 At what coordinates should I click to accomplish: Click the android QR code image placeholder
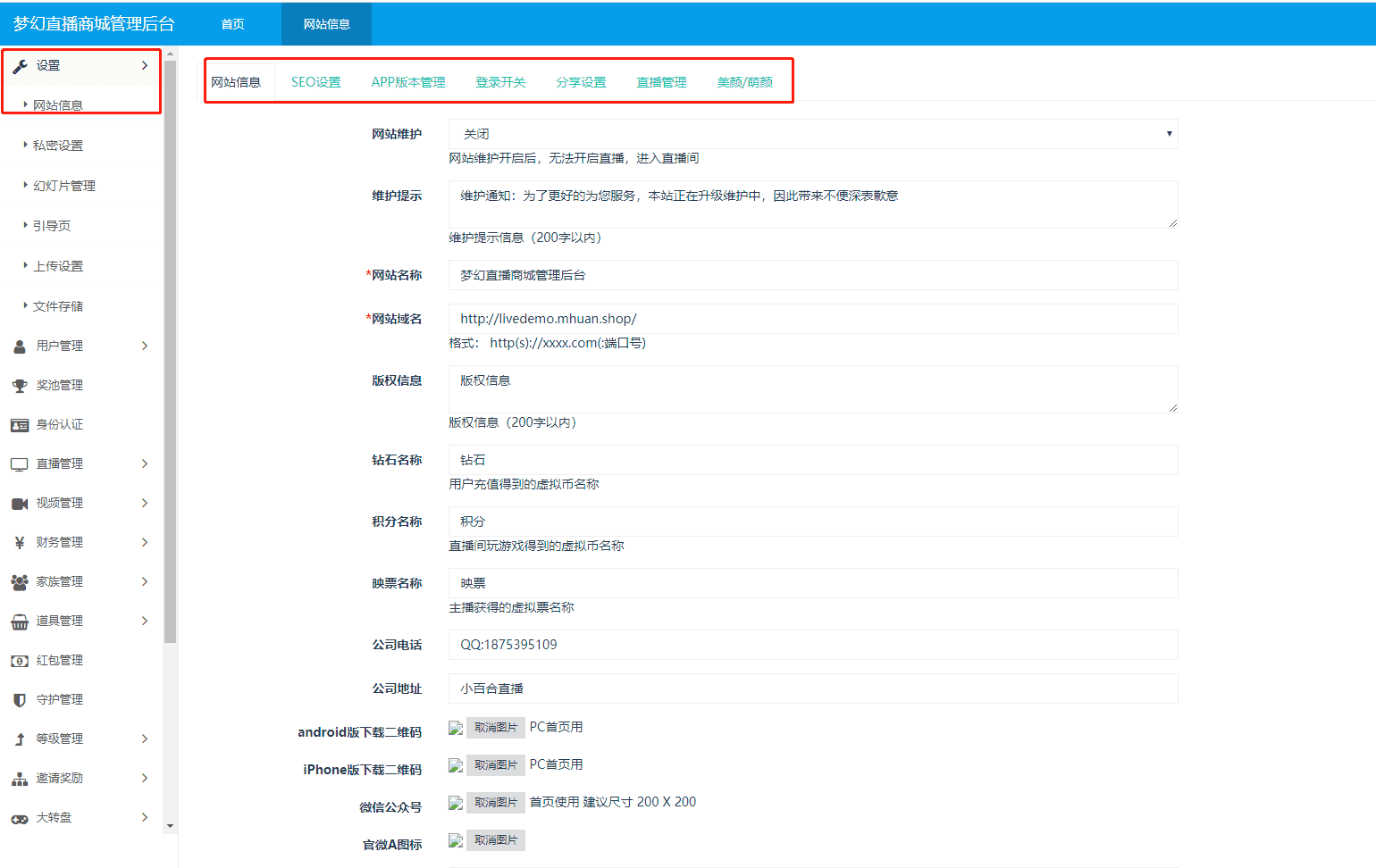pyautogui.click(x=456, y=728)
